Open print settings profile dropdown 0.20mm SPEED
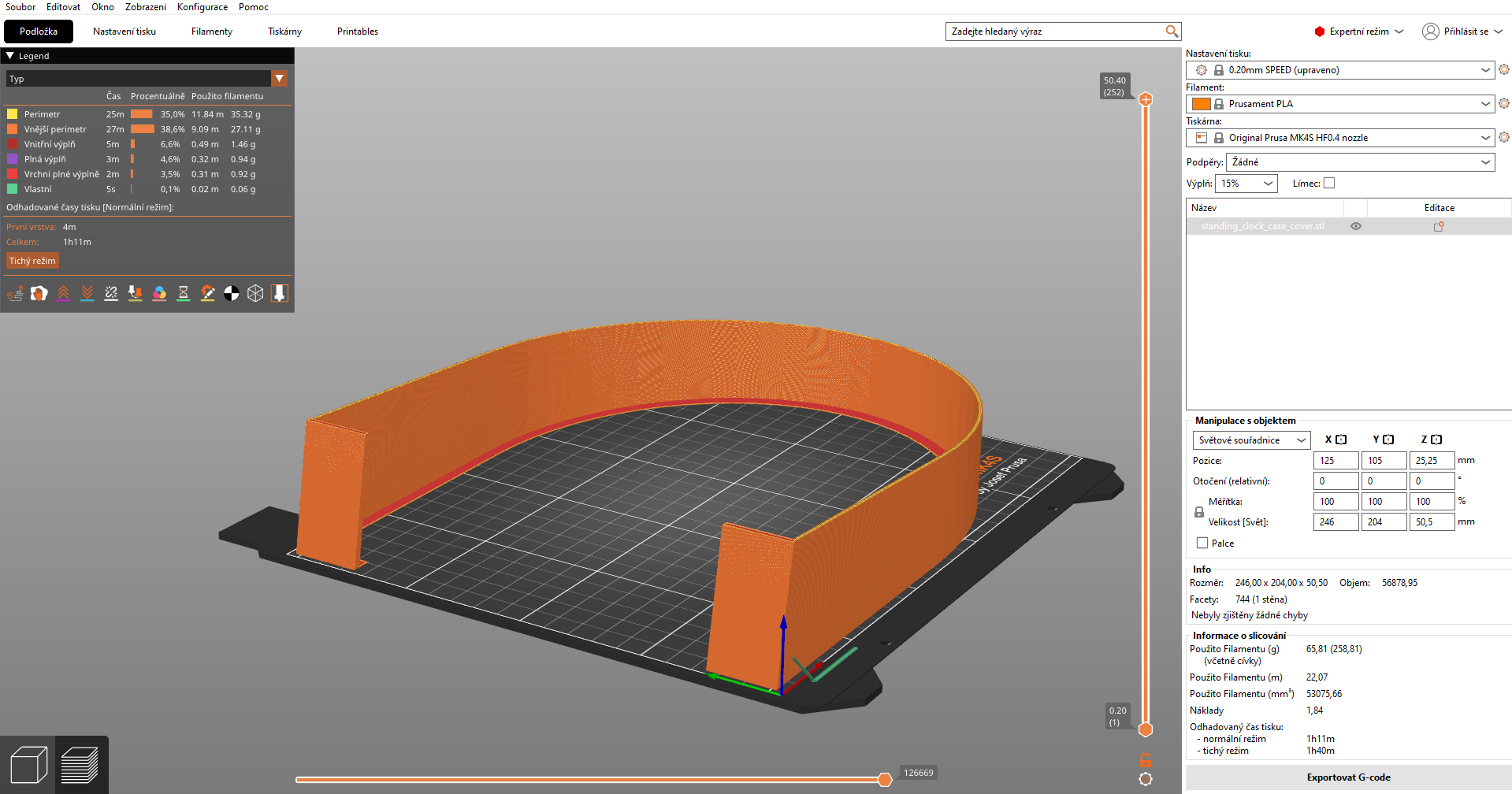 pos(1339,70)
